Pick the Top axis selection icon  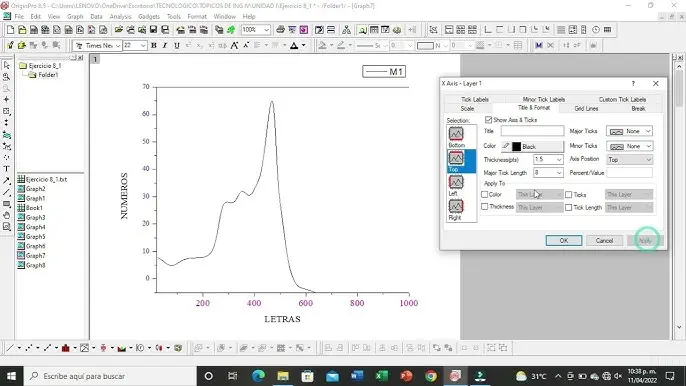click(456, 158)
